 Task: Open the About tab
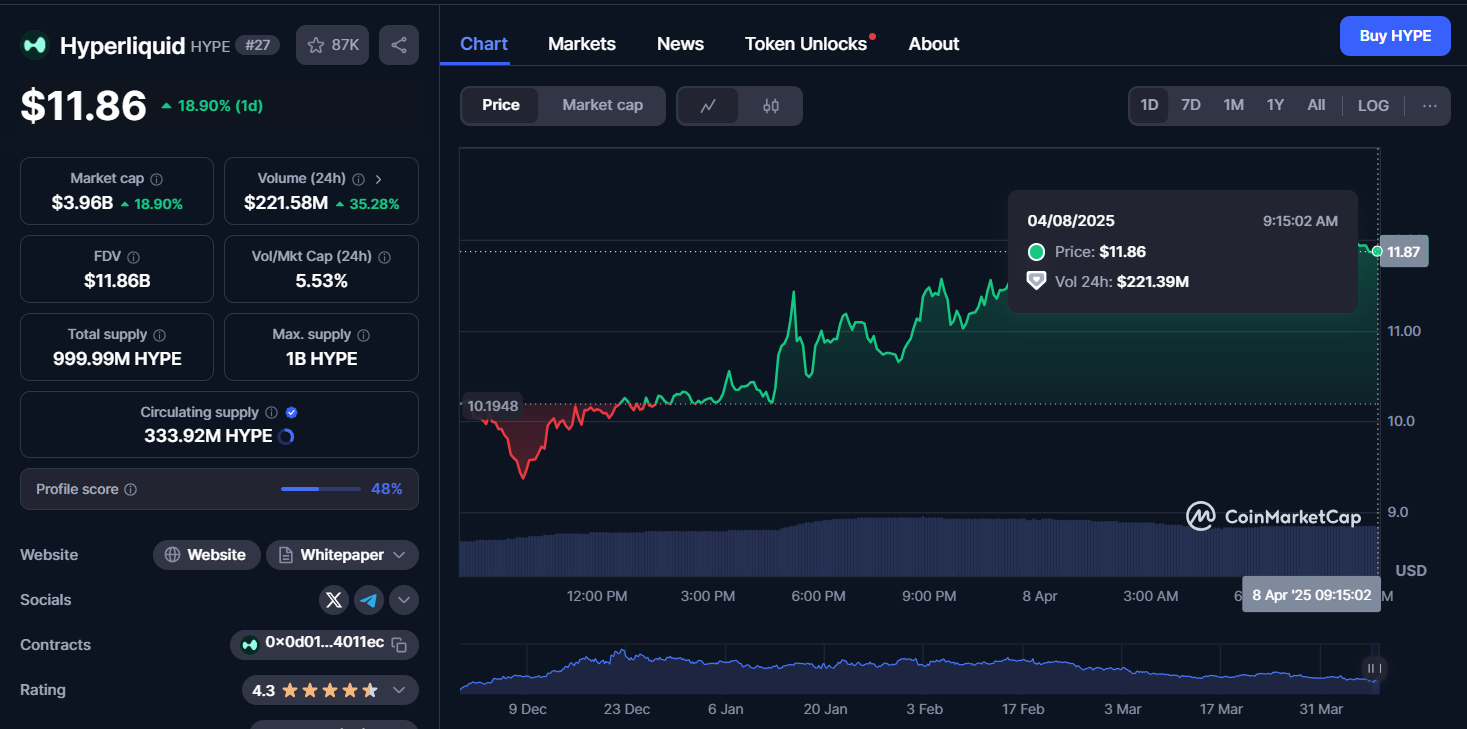point(934,44)
